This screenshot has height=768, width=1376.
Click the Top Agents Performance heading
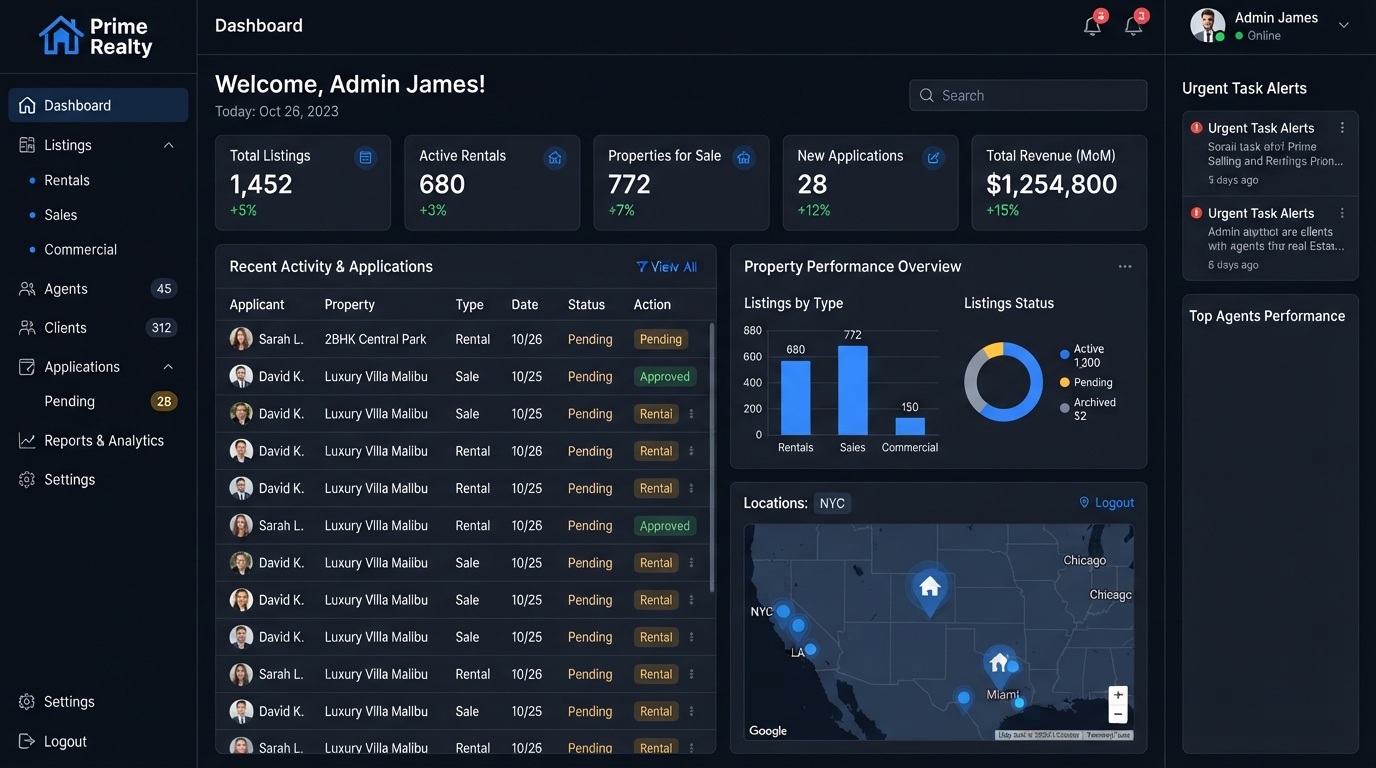pyautogui.click(x=1267, y=316)
